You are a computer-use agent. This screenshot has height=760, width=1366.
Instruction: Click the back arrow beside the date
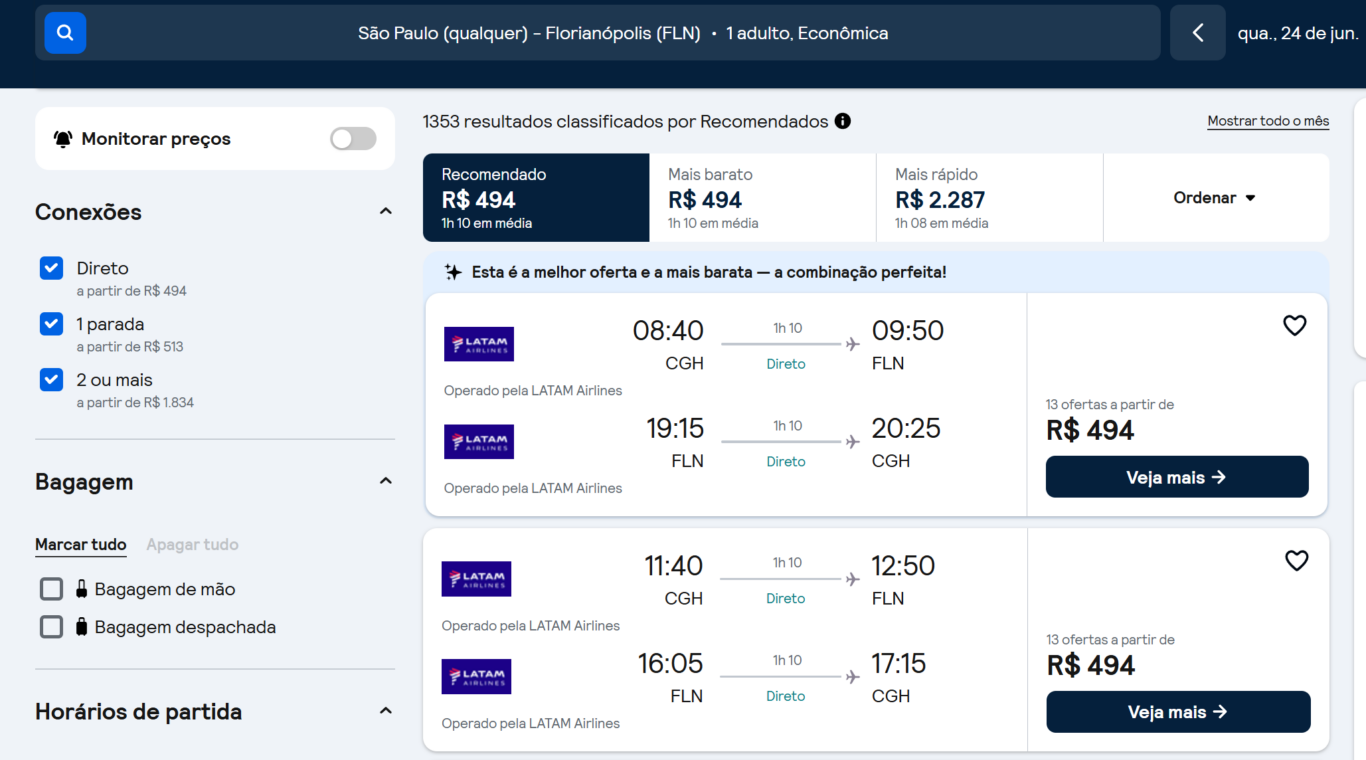coord(1197,32)
